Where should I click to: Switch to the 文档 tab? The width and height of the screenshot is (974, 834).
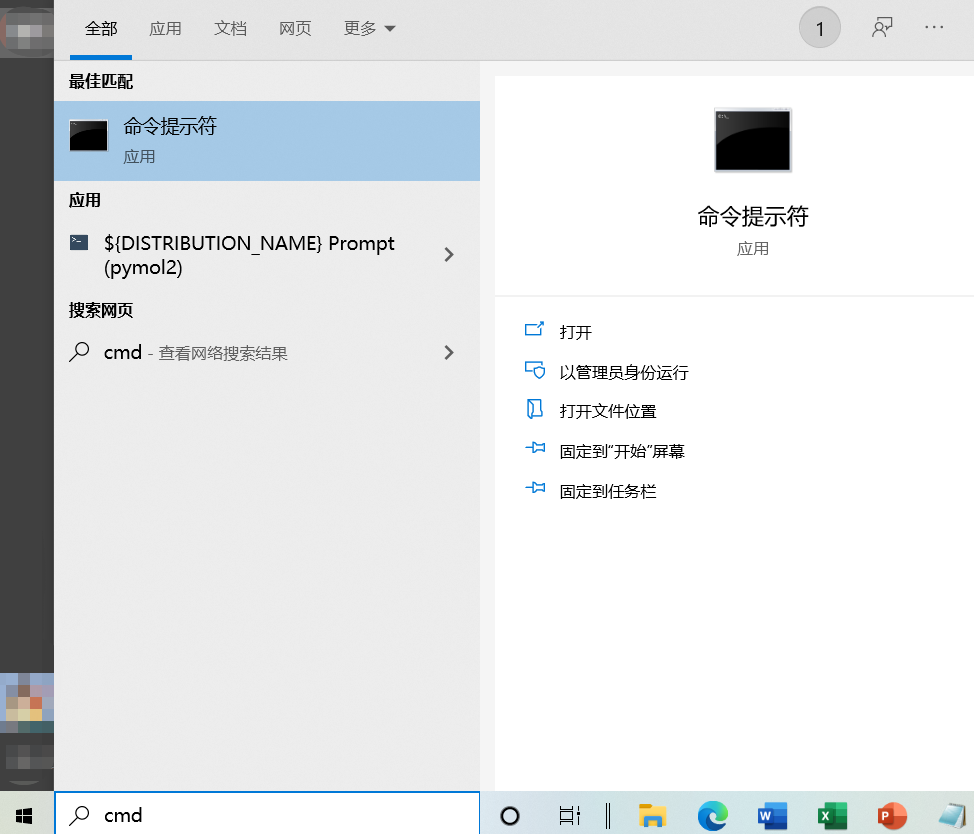tap(231, 28)
